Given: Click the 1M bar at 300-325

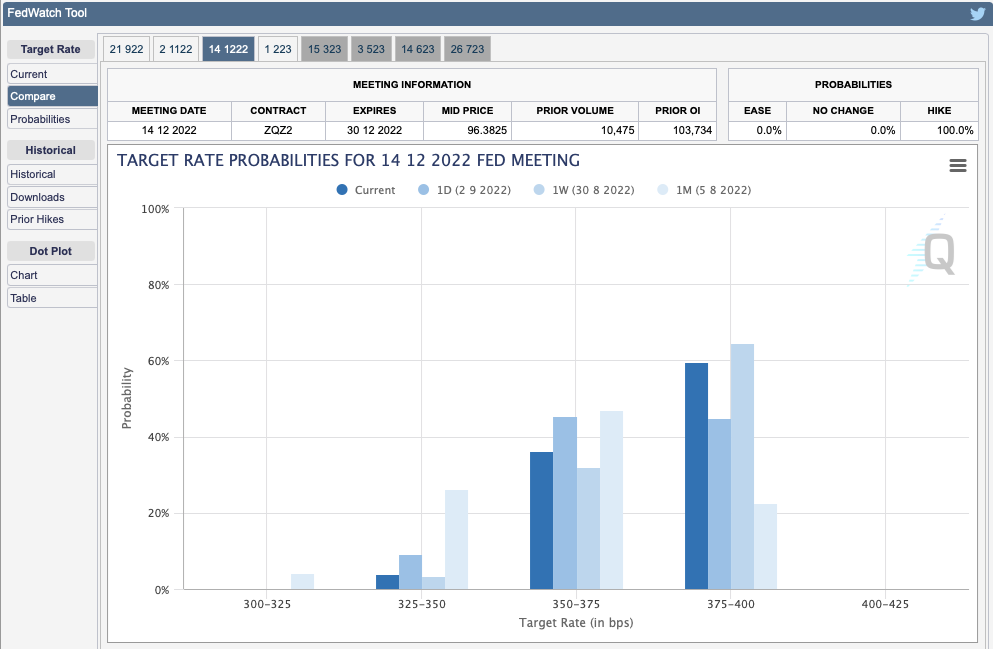Looking at the screenshot, I should [302, 582].
